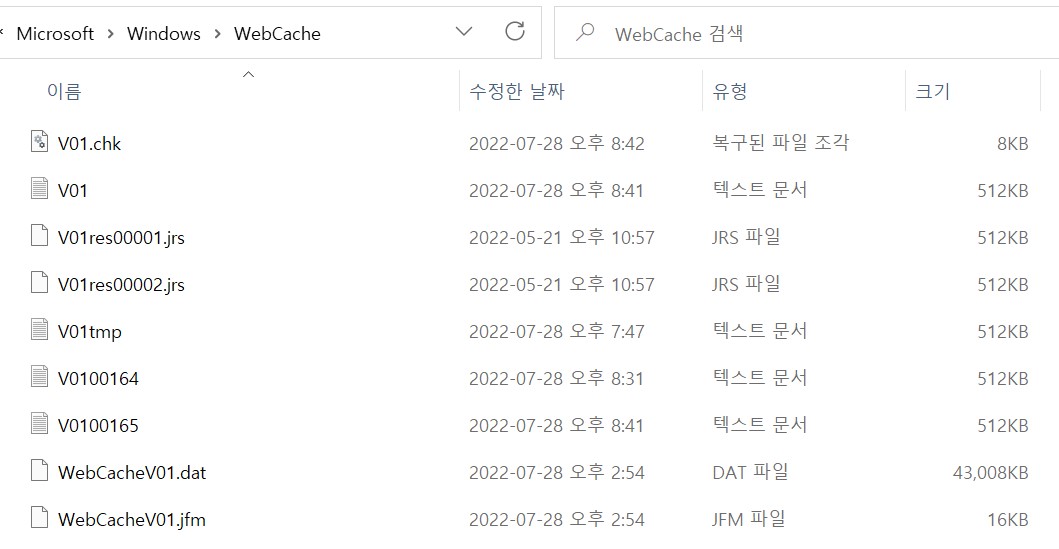This screenshot has width=1059, height=549.
Task: Open the address bar history dropdown
Action: pos(464,32)
